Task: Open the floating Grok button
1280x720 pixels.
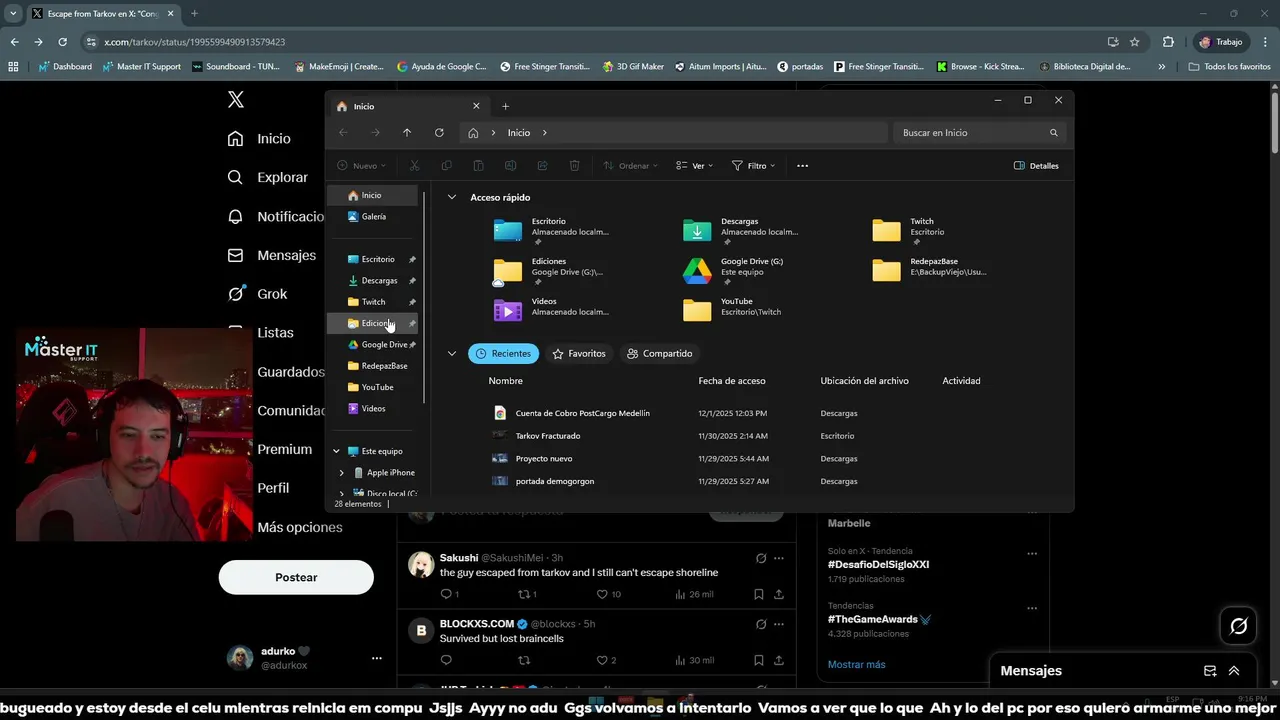Action: [x=1239, y=626]
